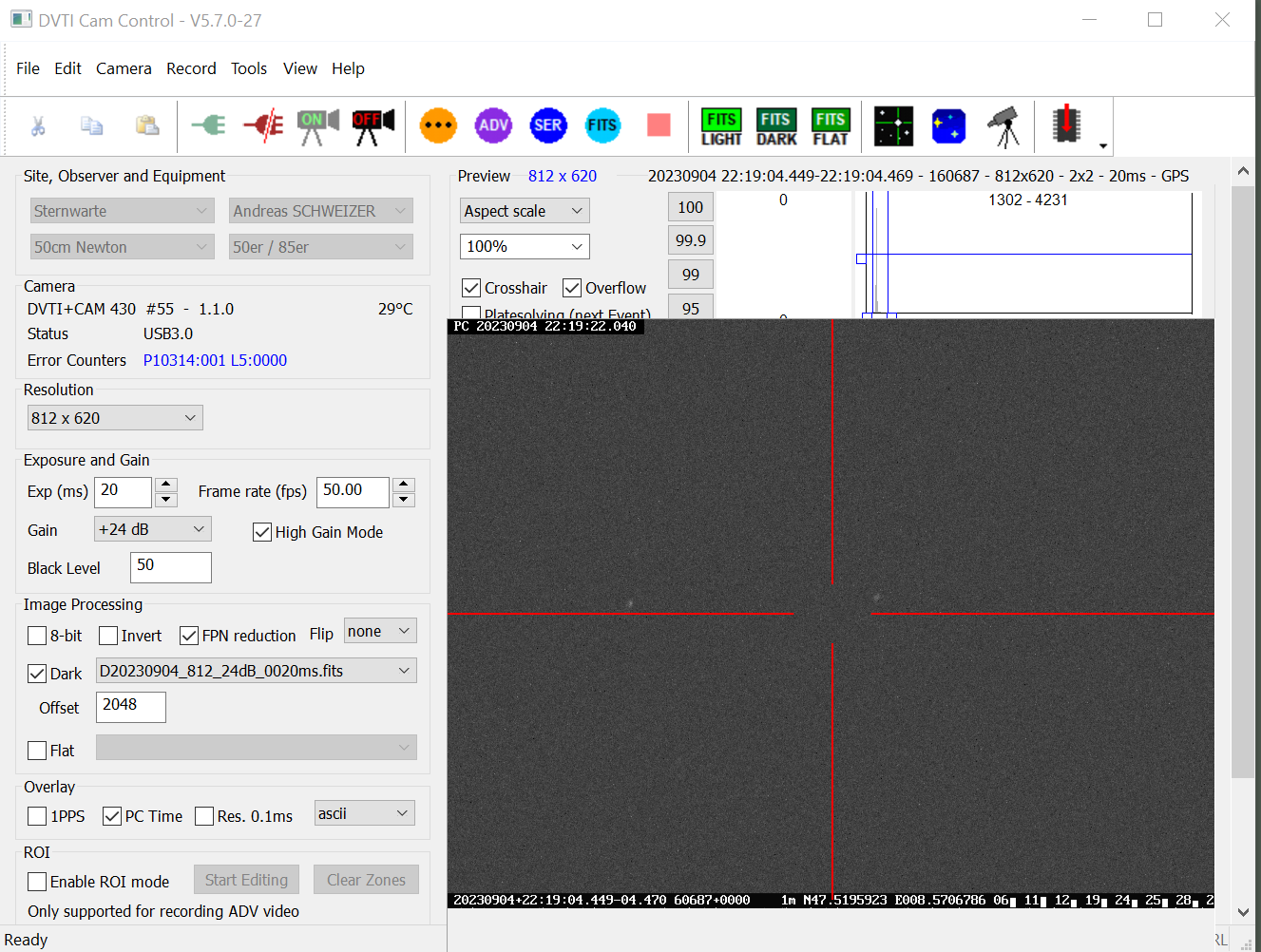Viewport: 1261px width, 952px height.
Task: Open the Record menu
Action: pyautogui.click(x=191, y=68)
